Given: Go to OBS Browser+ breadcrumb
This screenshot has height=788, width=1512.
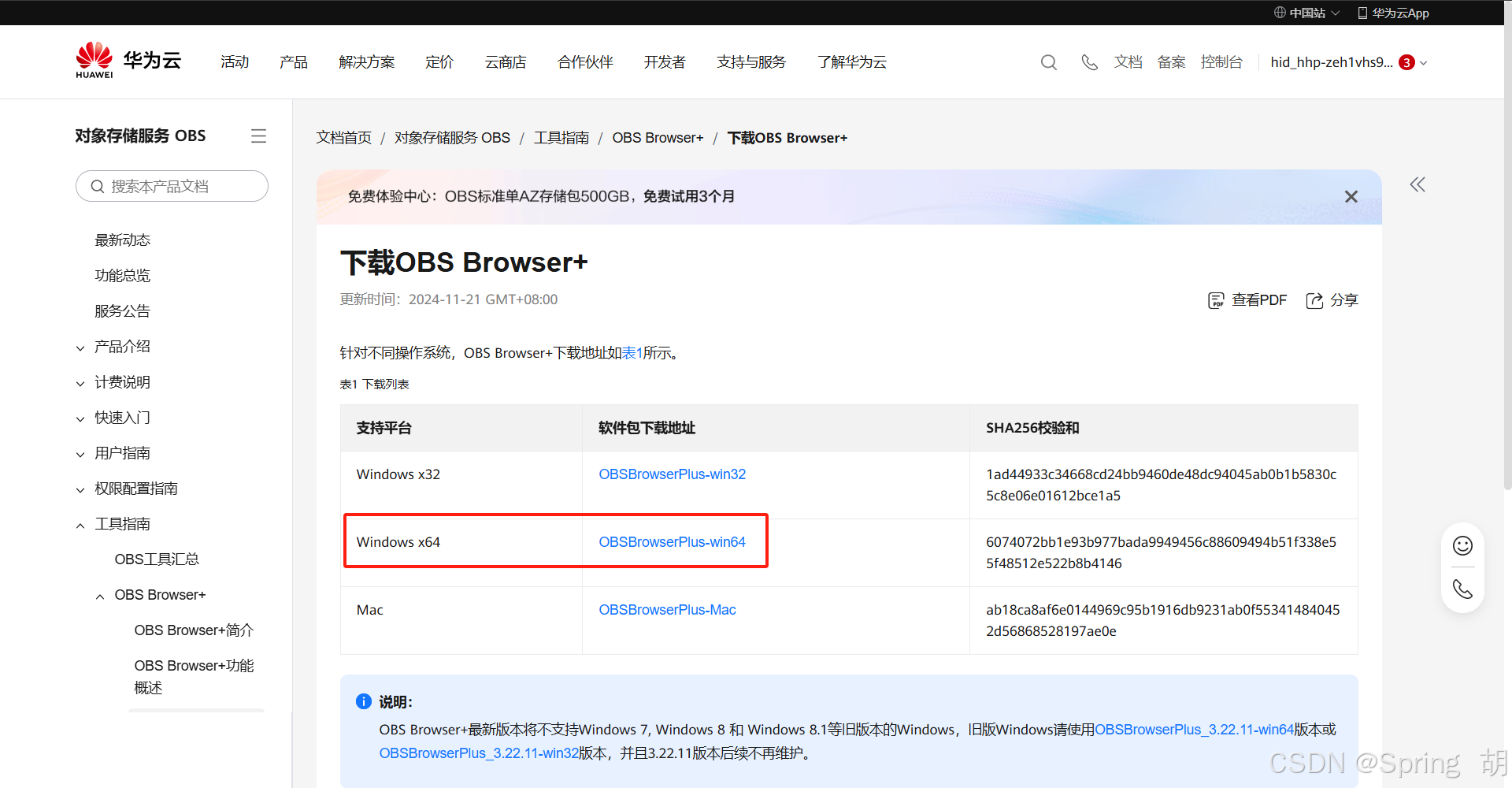Looking at the screenshot, I should coord(658,138).
